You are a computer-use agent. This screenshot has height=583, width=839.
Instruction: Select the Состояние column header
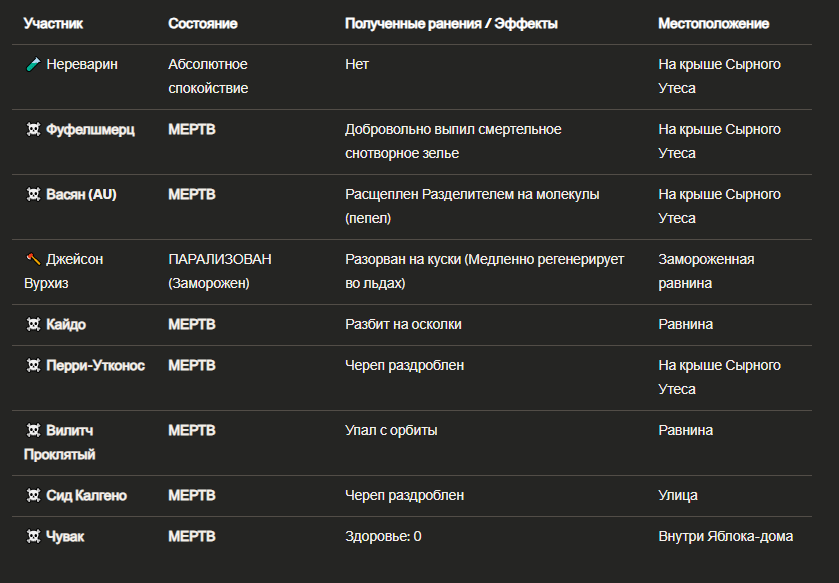(x=203, y=24)
